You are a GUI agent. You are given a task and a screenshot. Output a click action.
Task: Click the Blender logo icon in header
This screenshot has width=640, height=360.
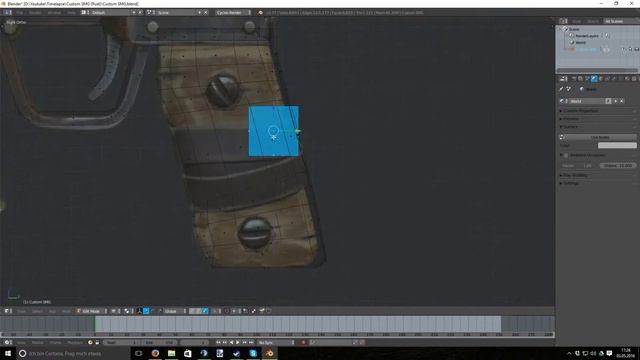click(x=260, y=13)
